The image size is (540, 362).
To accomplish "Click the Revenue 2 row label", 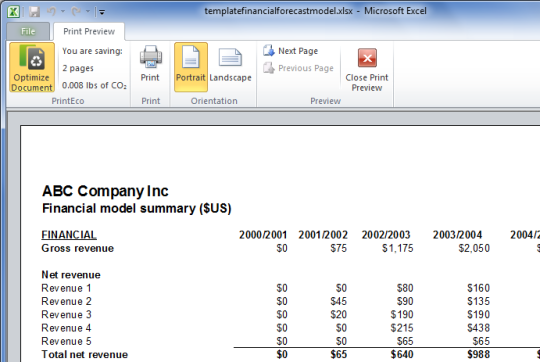I will point(66,301).
